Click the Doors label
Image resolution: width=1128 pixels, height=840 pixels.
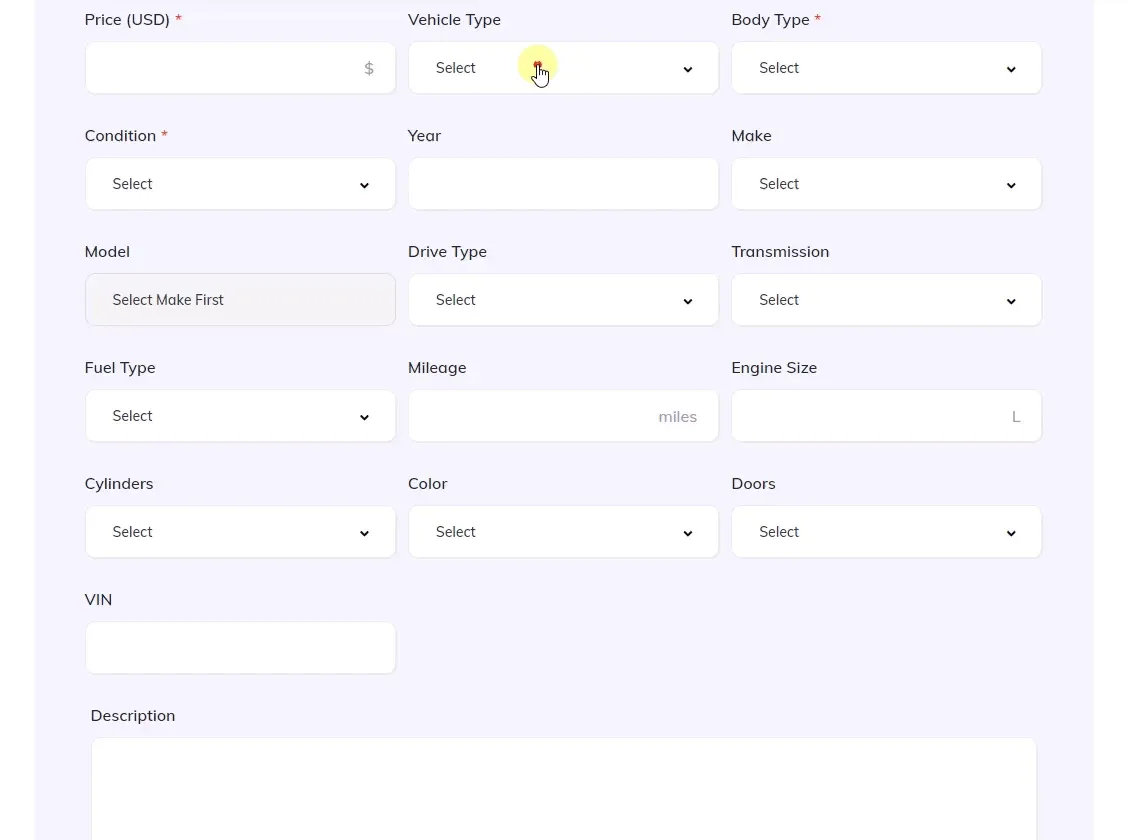pos(753,483)
